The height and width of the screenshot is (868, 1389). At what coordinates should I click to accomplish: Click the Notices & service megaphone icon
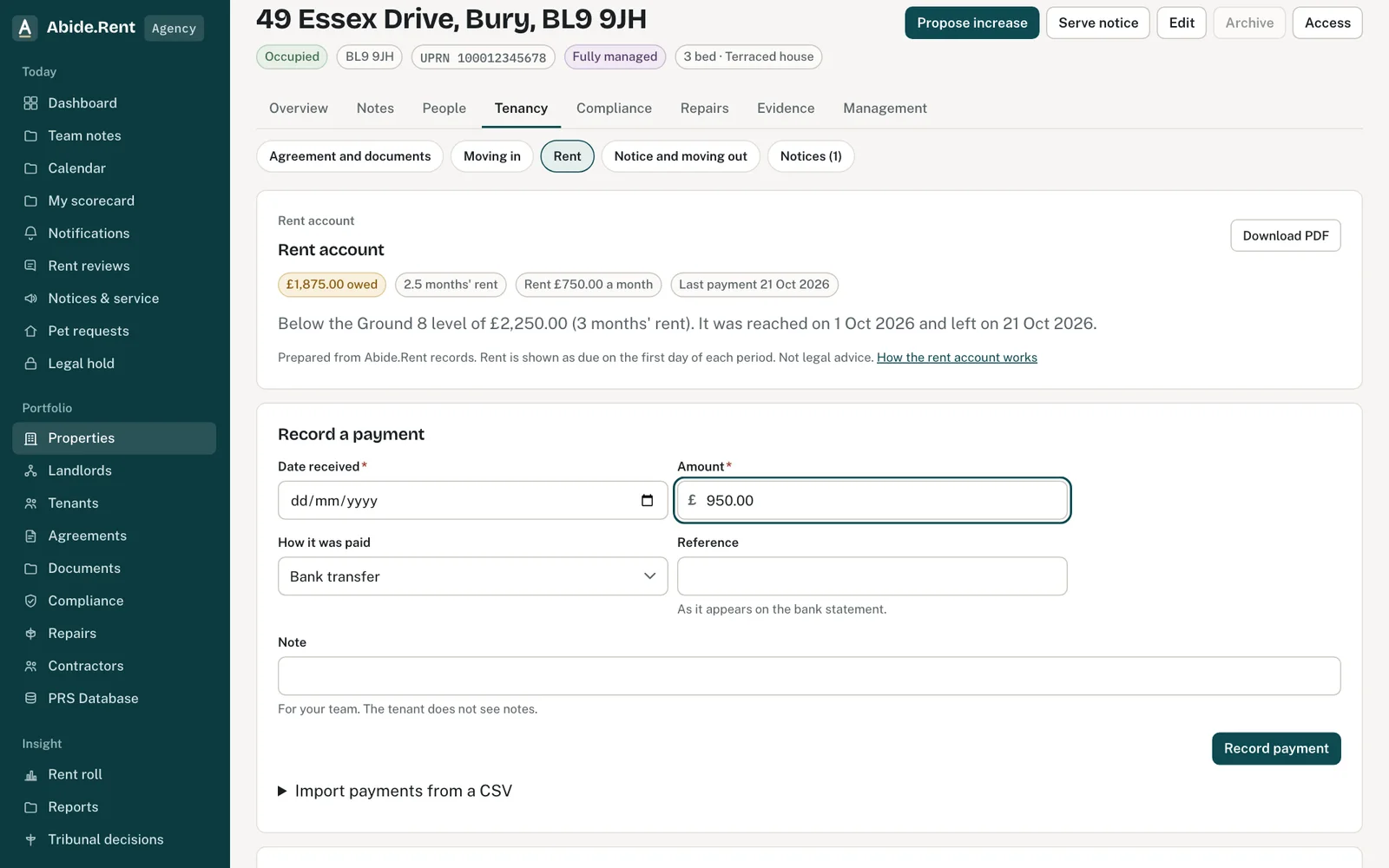tap(30, 299)
